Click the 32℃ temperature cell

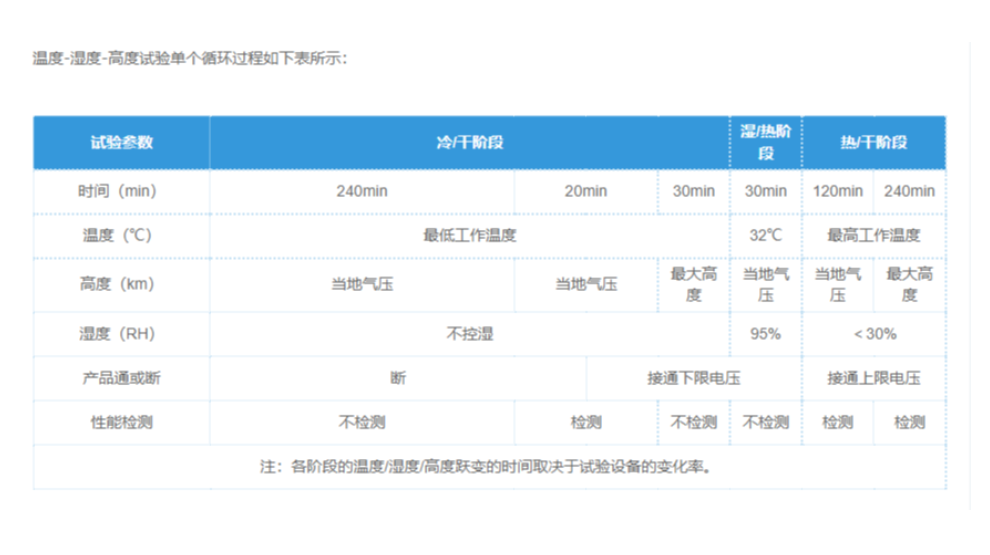[x=765, y=236]
